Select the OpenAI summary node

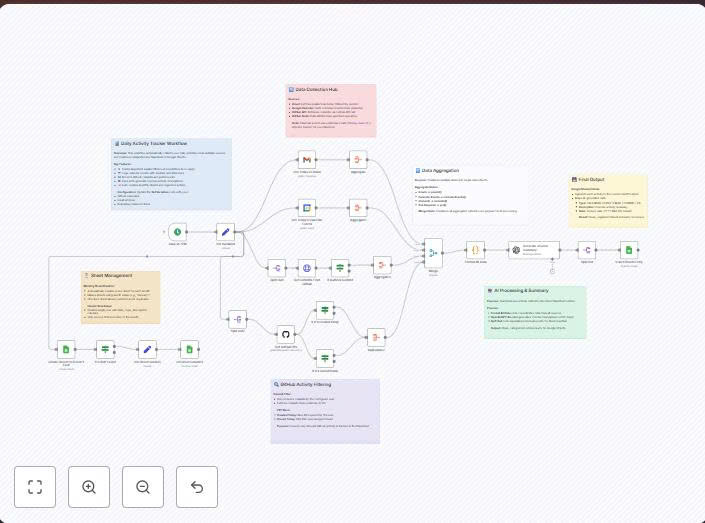tap(517, 250)
